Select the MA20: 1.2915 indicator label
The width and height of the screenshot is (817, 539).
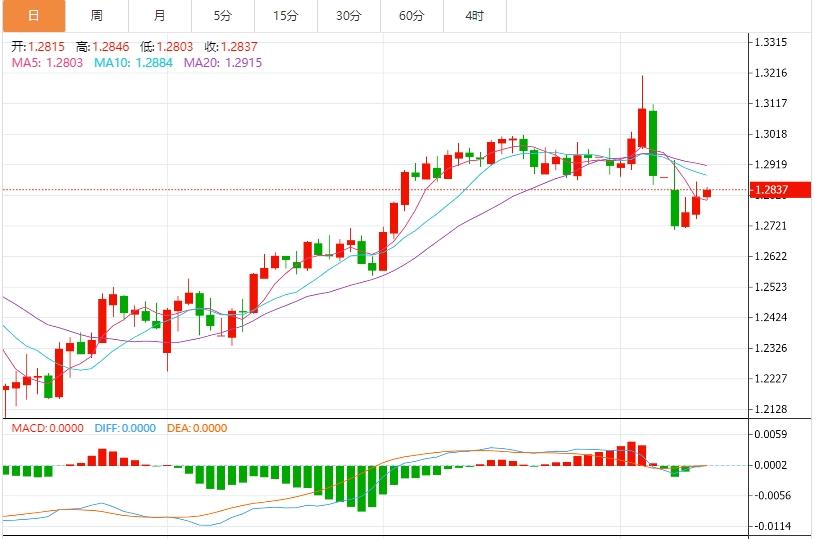tap(223, 62)
